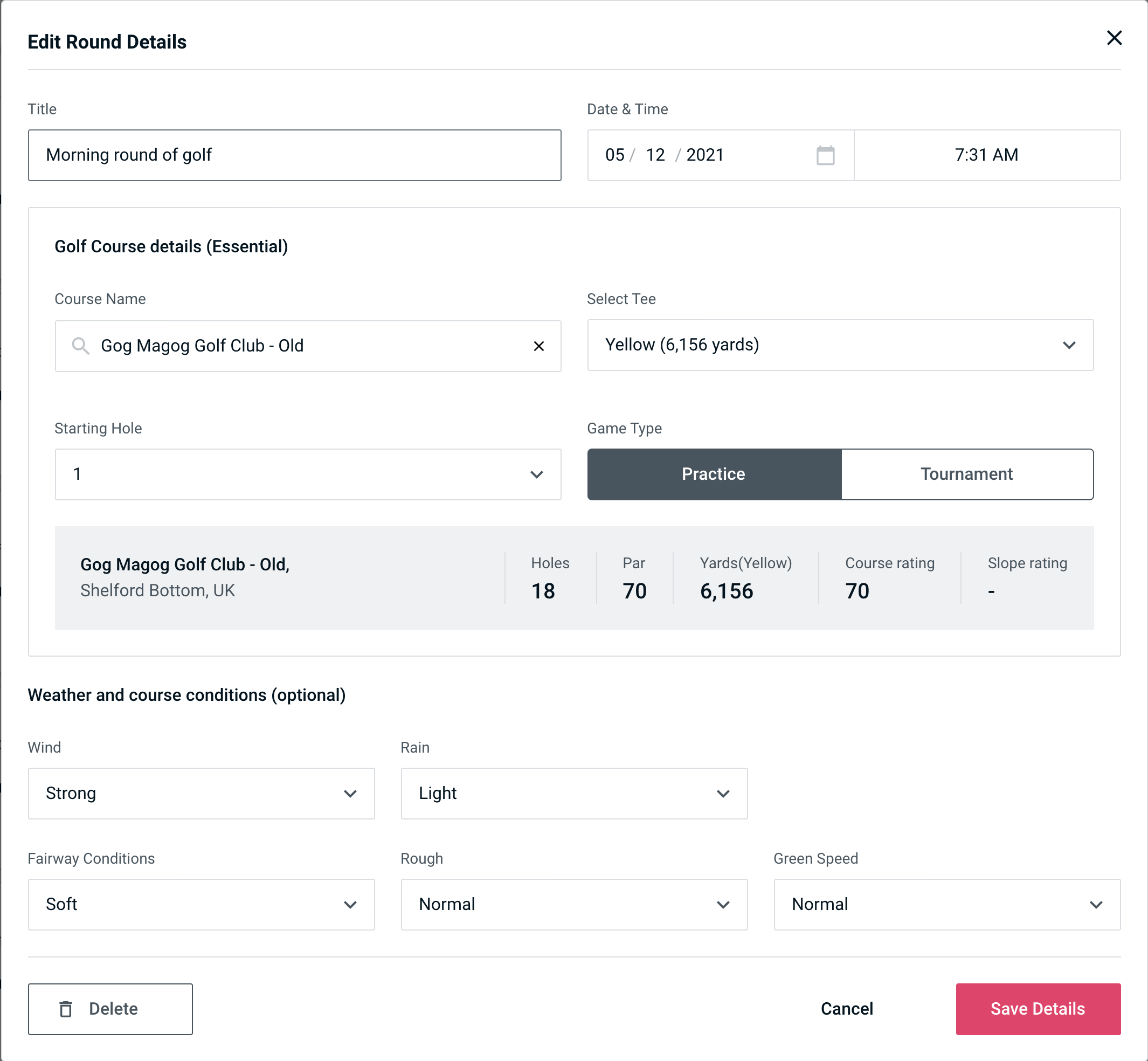Click the clear X icon on course name
Image resolution: width=1148 pixels, height=1061 pixels.
[x=539, y=346]
